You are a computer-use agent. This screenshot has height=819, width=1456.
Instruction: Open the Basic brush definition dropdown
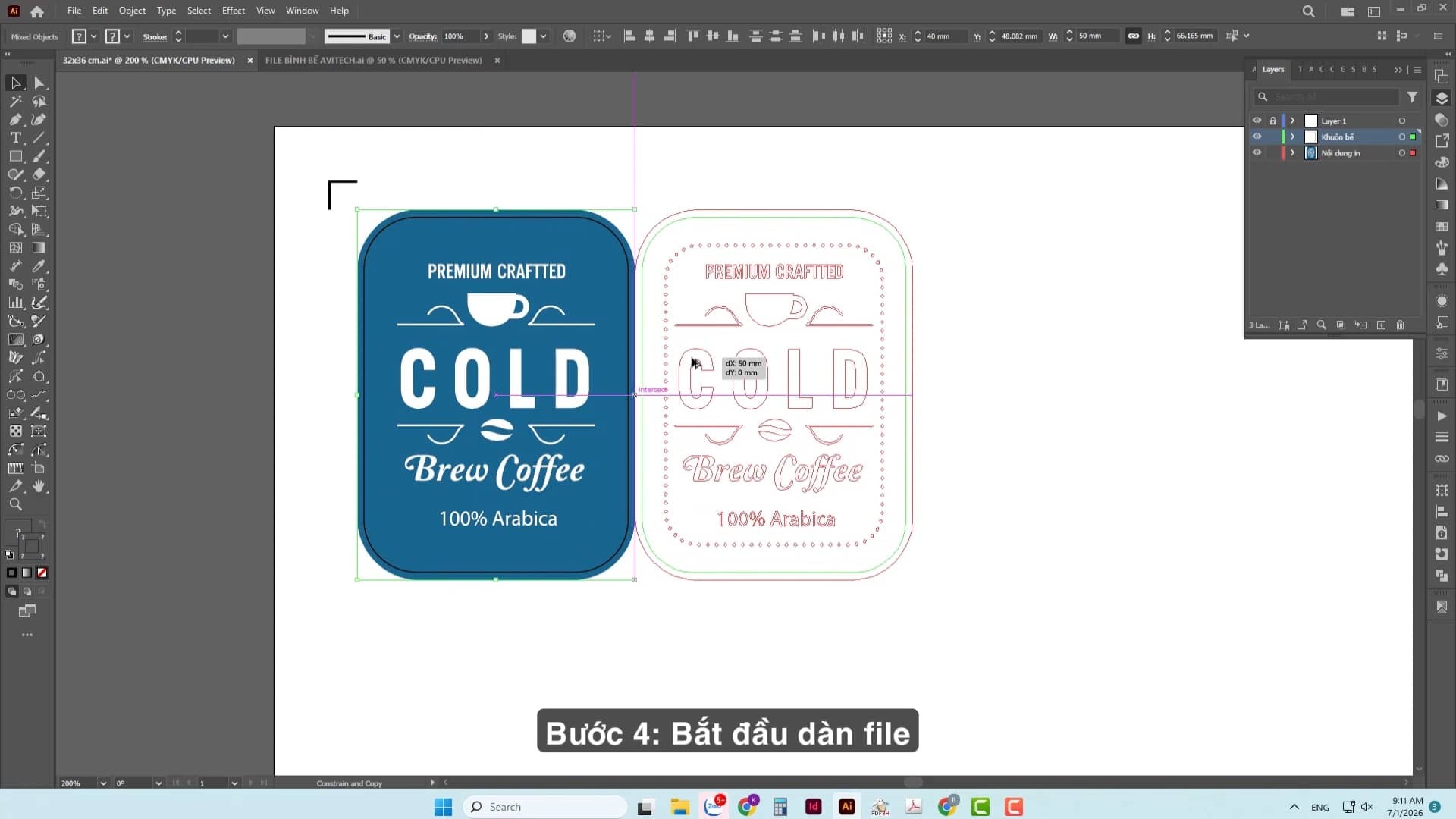coord(397,36)
